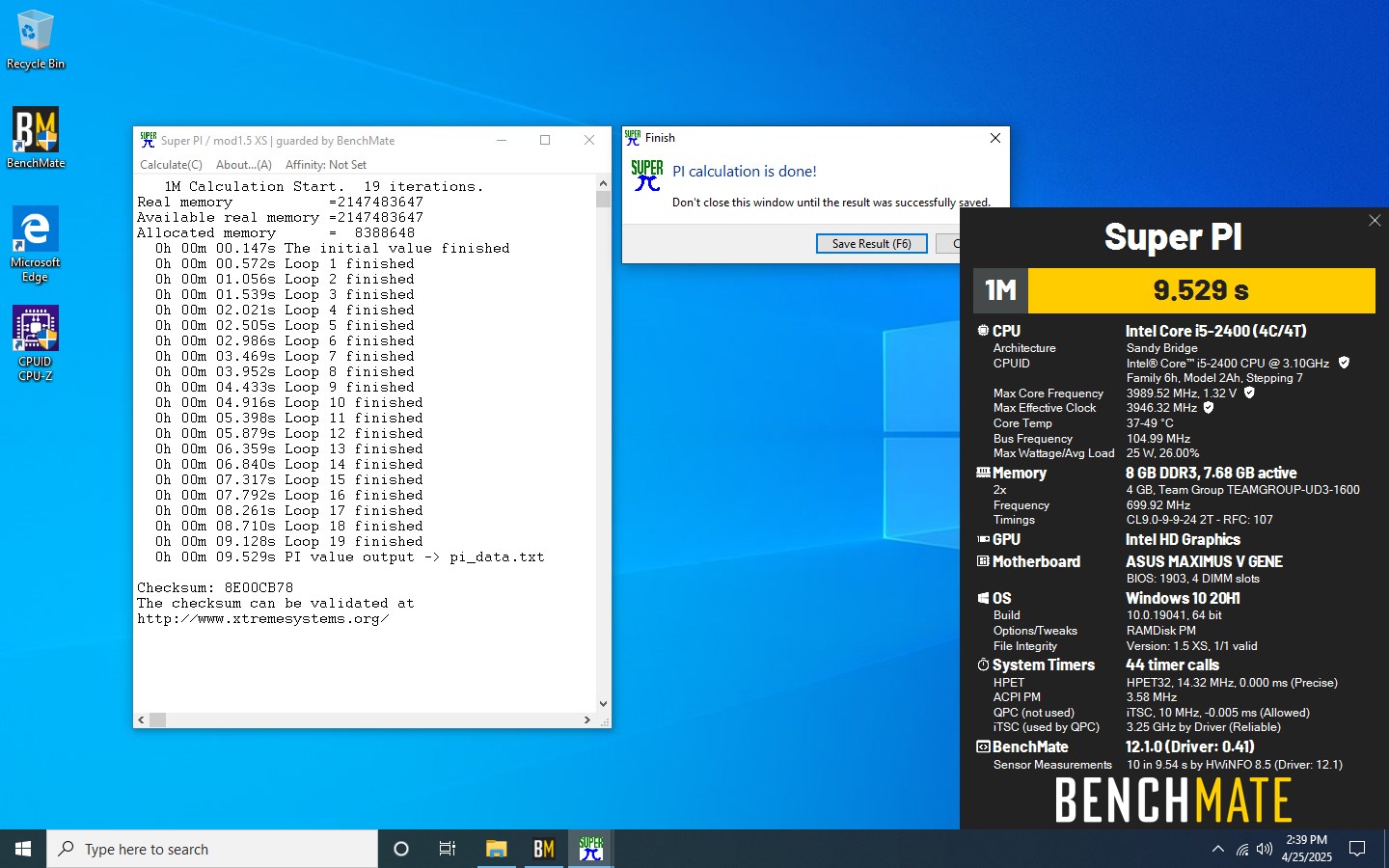
Task: Click ASUS MAXIMUS V GENE text
Action: (1204, 561)
